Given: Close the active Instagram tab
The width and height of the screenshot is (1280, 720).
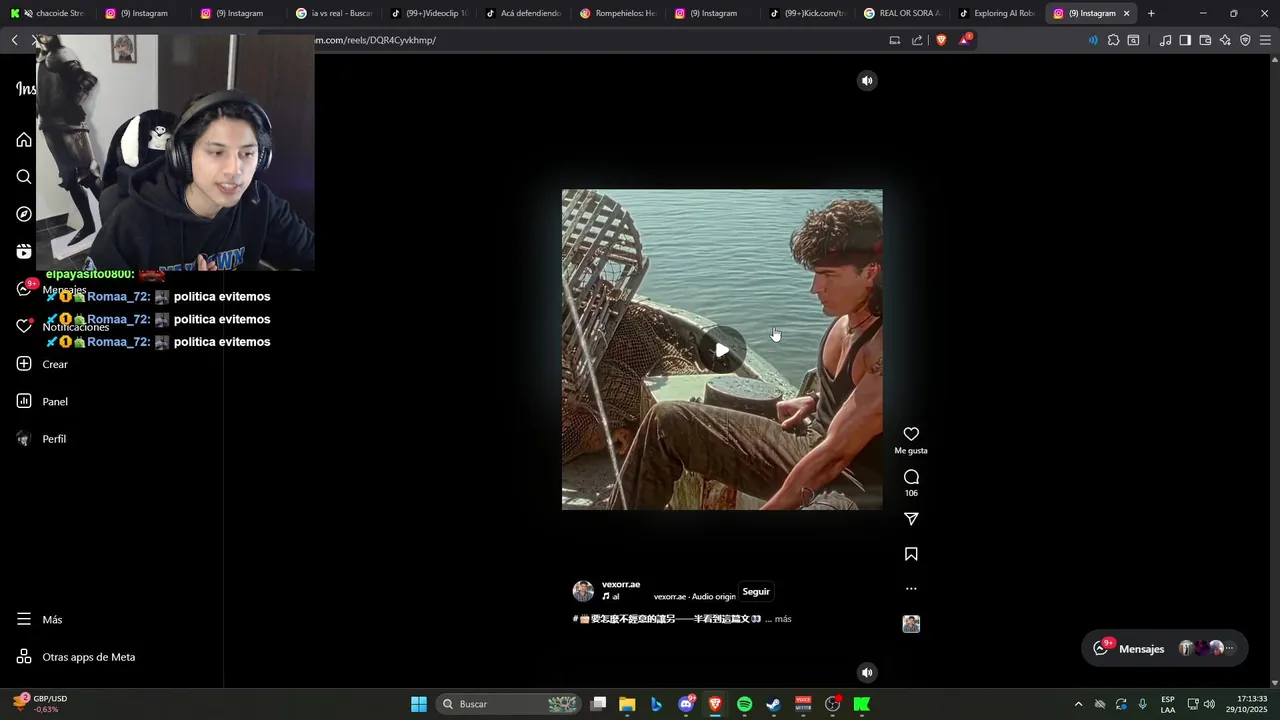Looking at the screenshot, I should pos(1126,13).
